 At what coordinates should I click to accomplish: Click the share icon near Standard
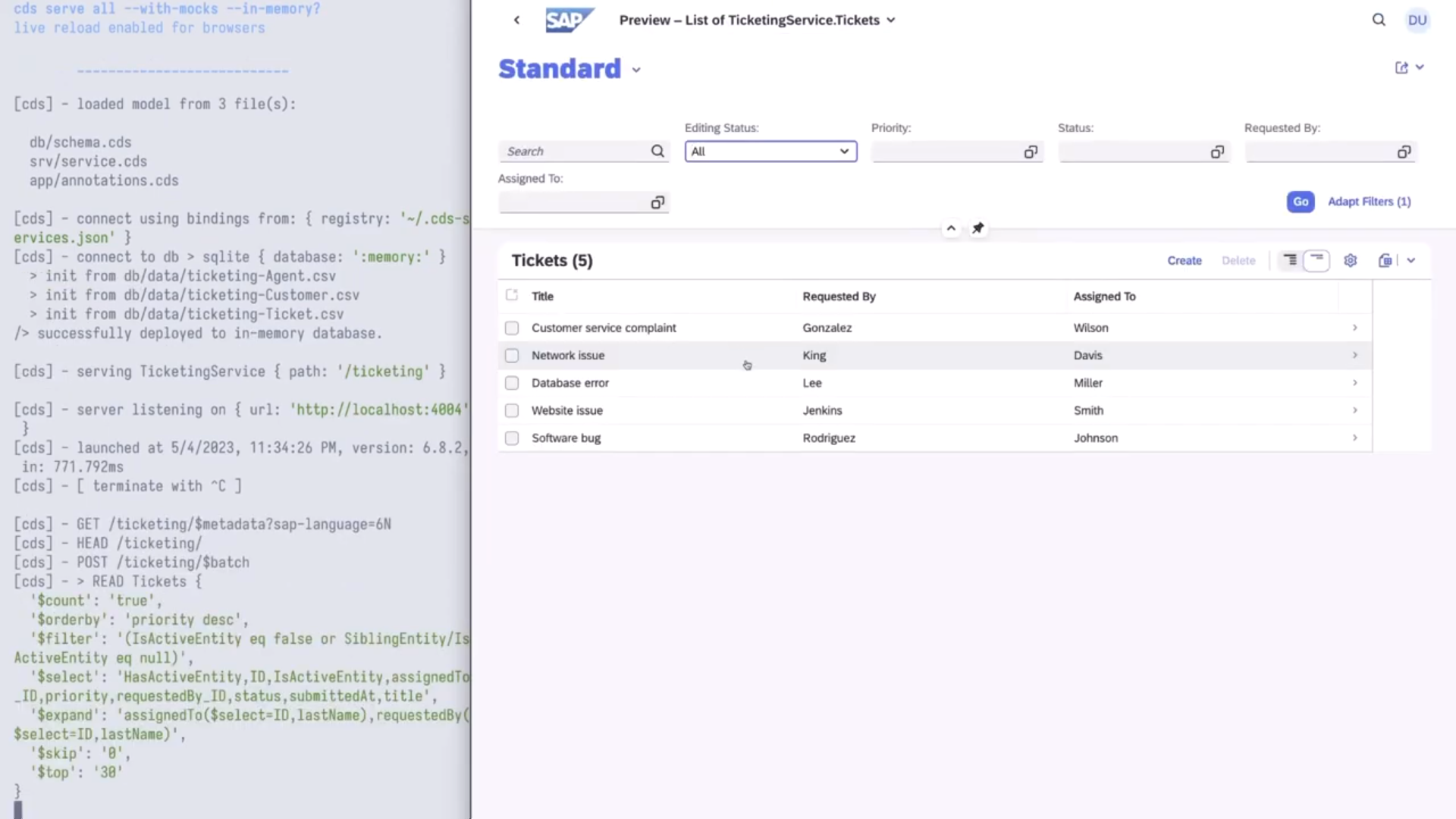coord(1401,68)
